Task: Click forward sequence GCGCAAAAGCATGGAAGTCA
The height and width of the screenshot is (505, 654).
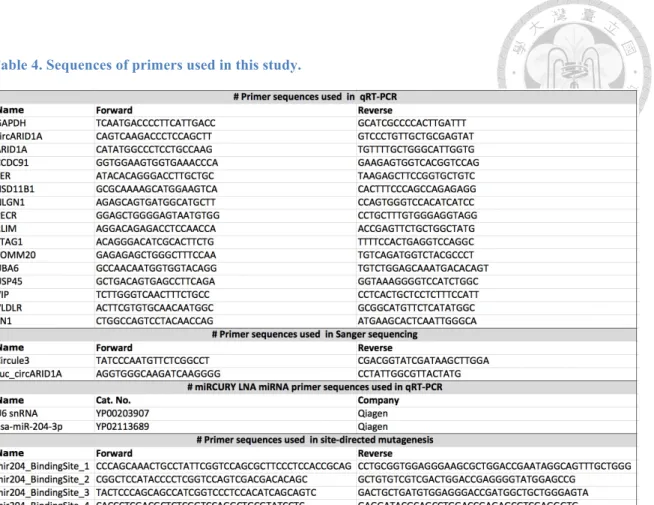Action: pyautogui.click(x=156, y=189)
